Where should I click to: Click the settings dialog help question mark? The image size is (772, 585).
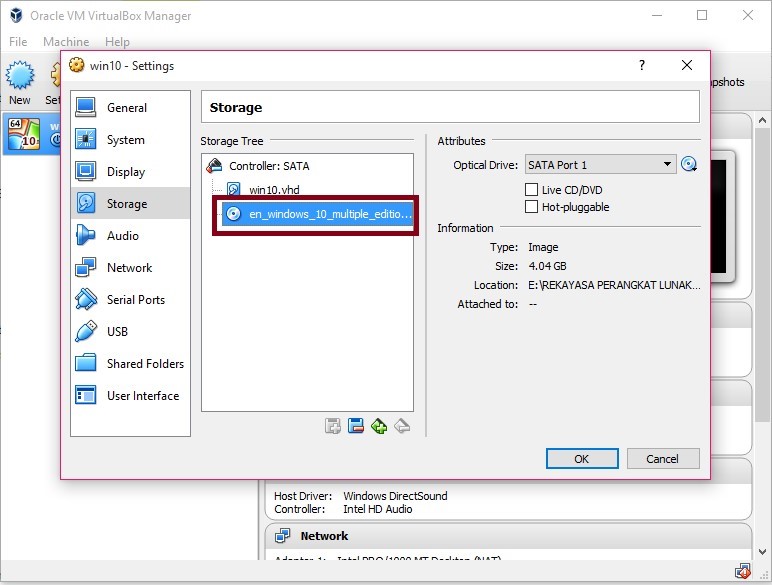(x=642, y=65)
